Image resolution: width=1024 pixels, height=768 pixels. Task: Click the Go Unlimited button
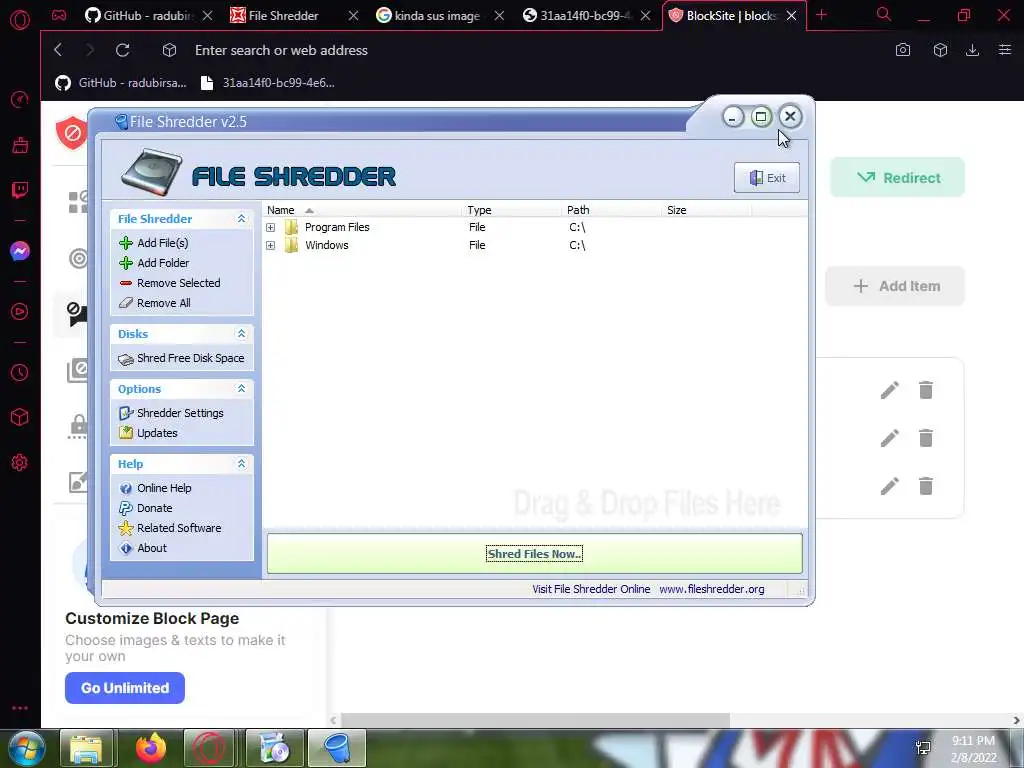[125, 688]
